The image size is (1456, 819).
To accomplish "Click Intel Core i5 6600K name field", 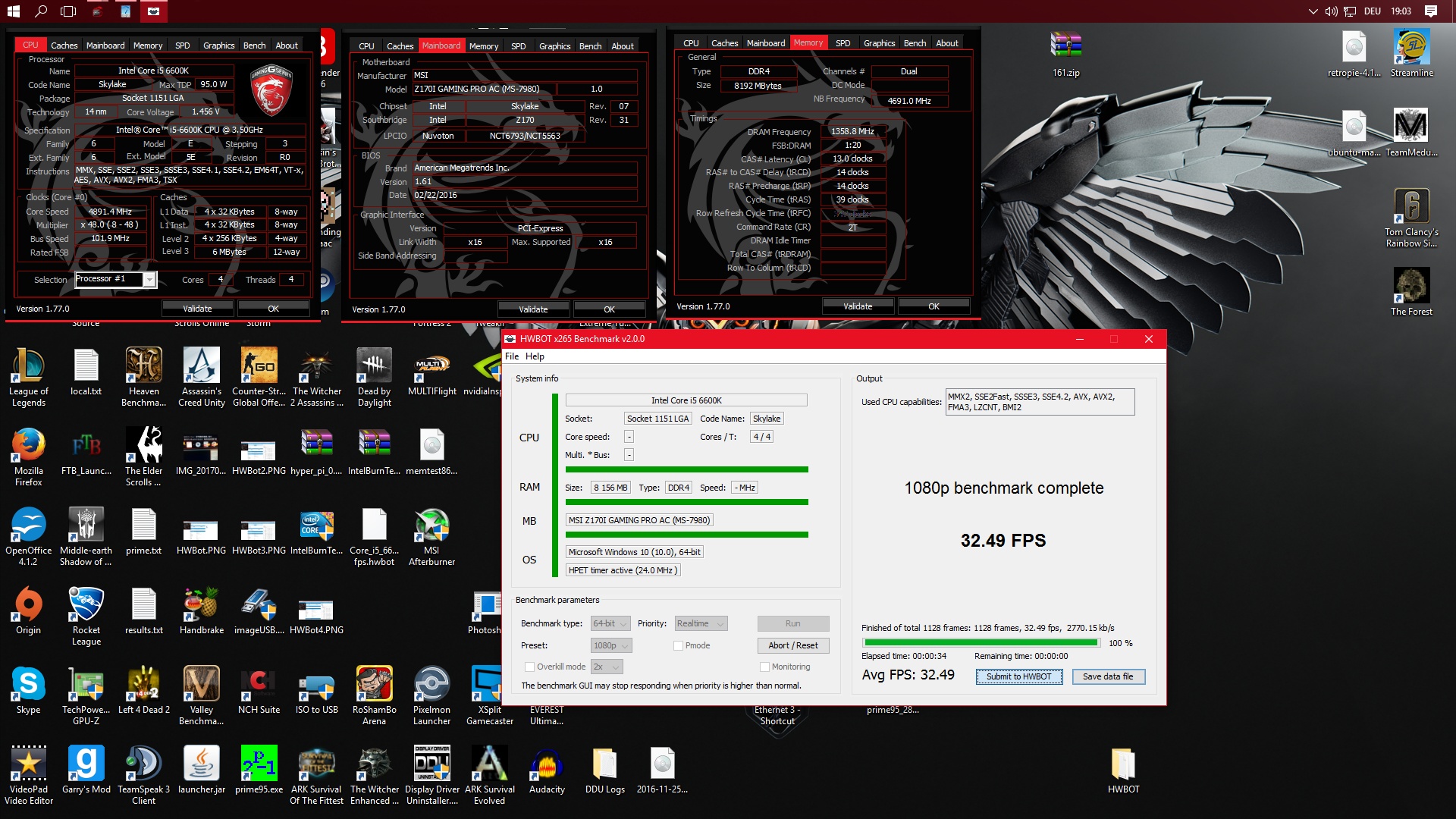I will [686, 400].
